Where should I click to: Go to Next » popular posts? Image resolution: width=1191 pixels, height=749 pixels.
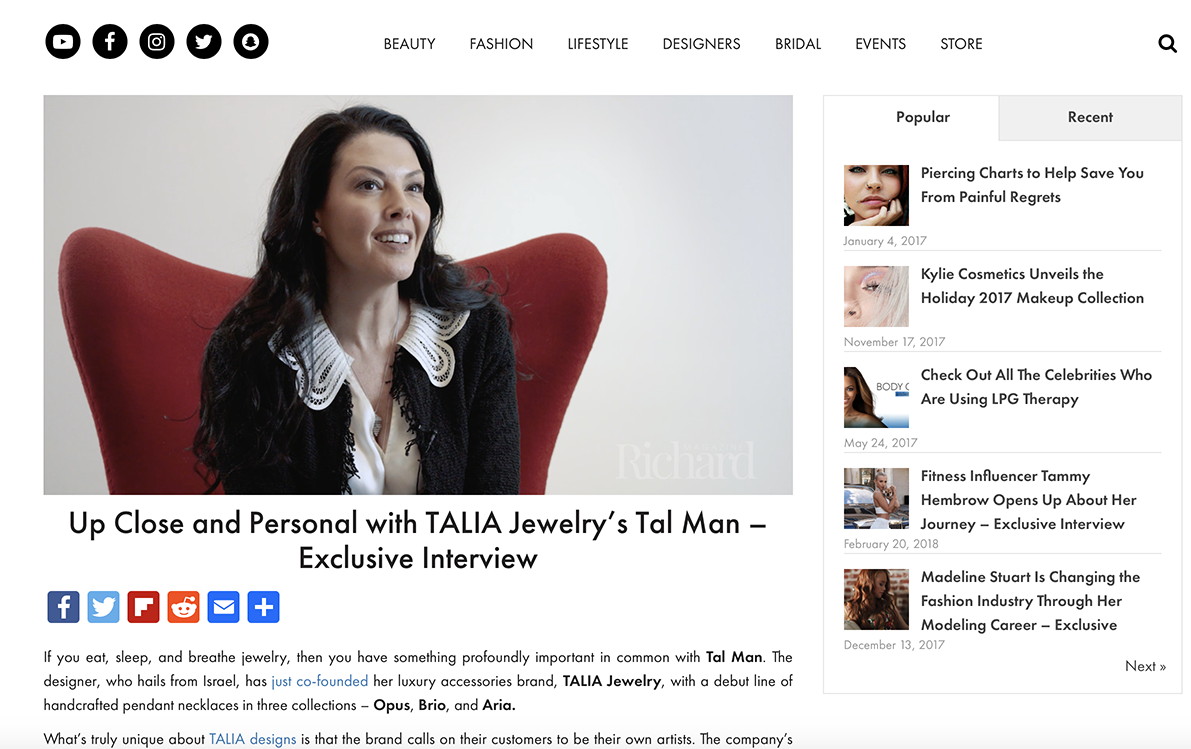(1145, 666)
